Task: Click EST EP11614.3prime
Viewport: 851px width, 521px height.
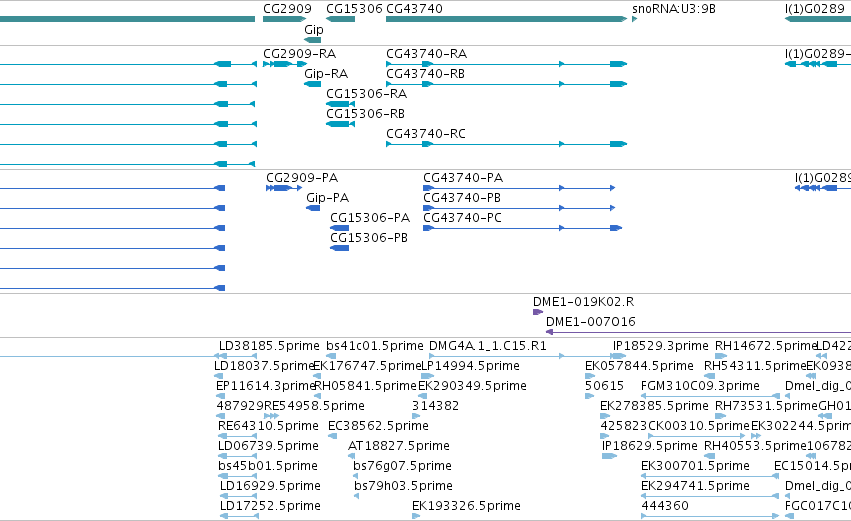Action: tap(266, 386)
